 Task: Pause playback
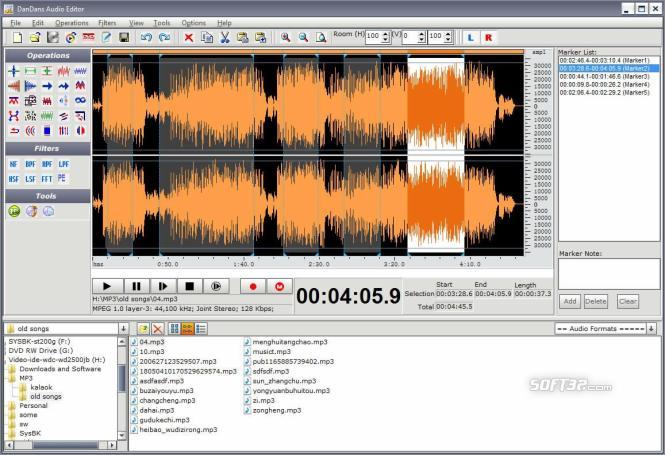[x=136, y=286]
